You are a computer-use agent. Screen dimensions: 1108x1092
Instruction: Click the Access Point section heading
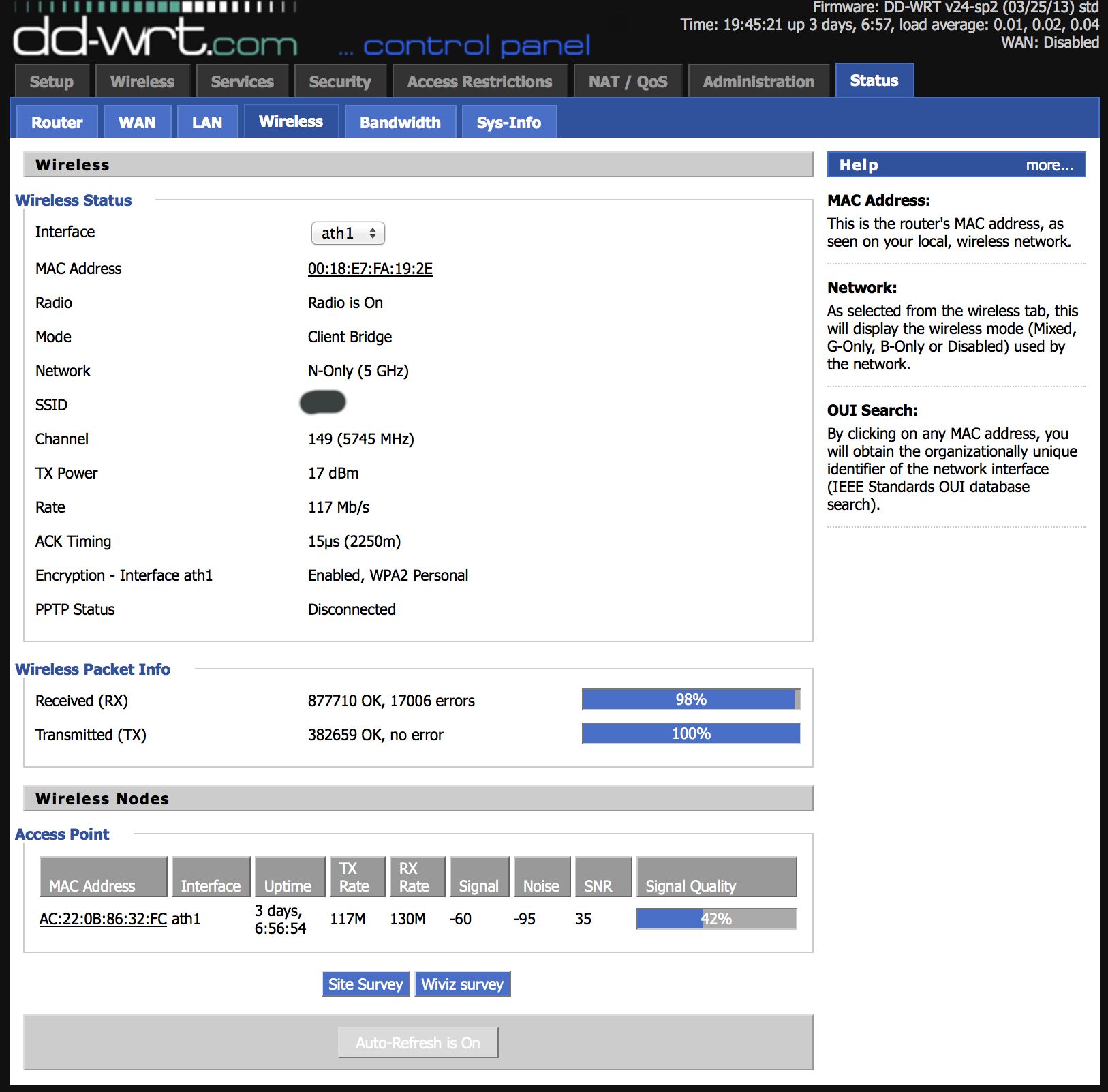[x=62, y=834]
